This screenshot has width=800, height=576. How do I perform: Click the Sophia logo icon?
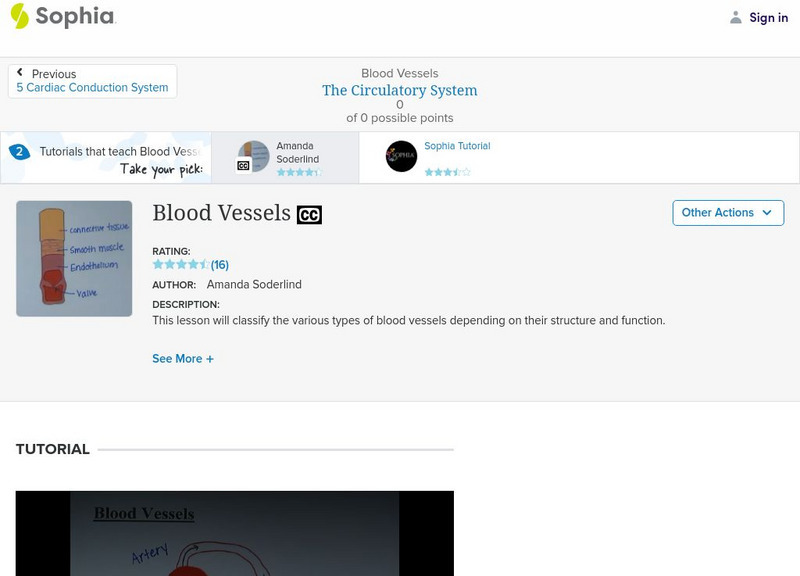click(x=18, y=17)
